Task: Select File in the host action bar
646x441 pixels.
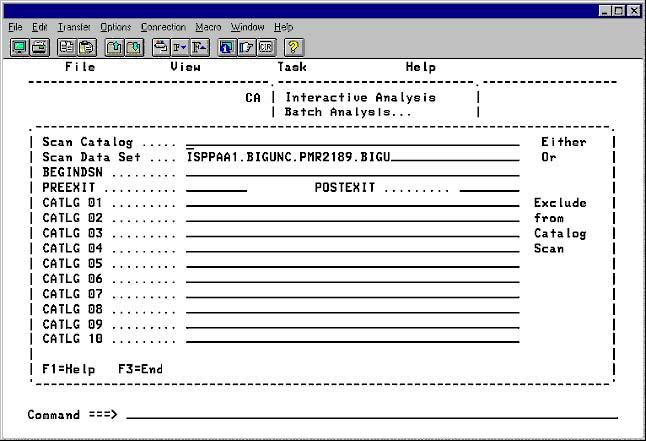Action: click(x=80, y=67)
